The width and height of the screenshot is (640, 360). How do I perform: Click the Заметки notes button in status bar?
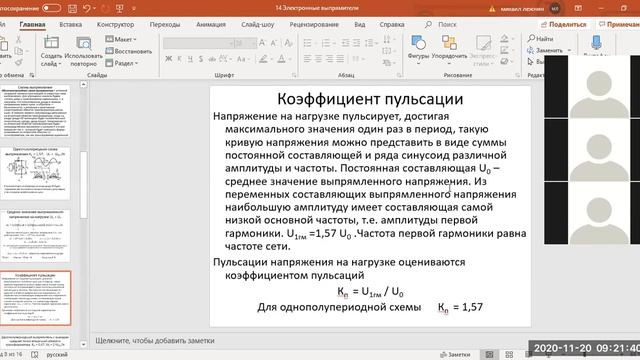point(455,355)
